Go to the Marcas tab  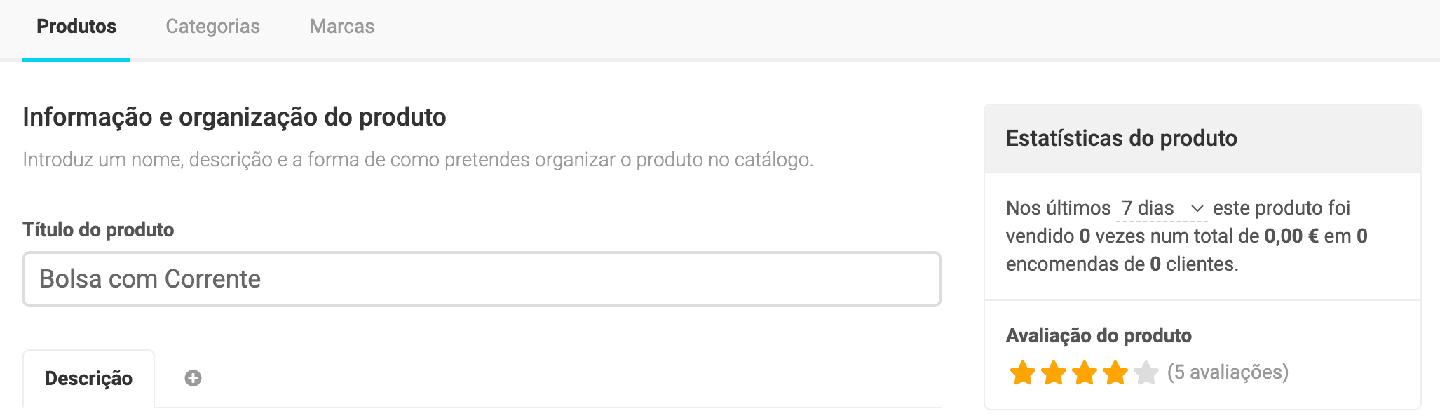[x=342, y=27]
